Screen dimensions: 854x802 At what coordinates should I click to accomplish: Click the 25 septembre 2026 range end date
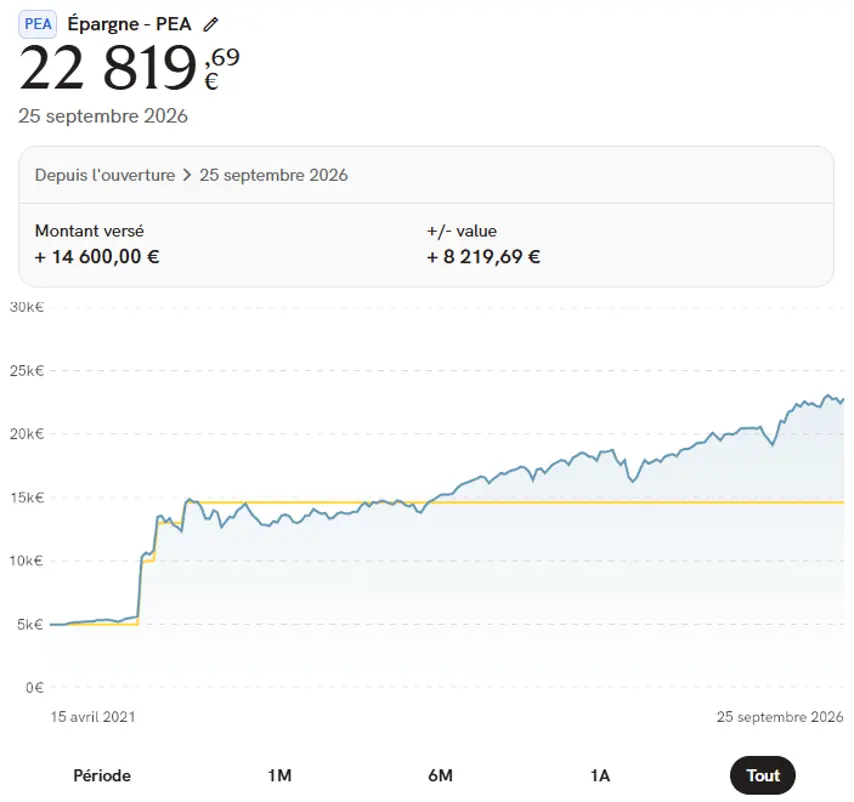point(273,175)
